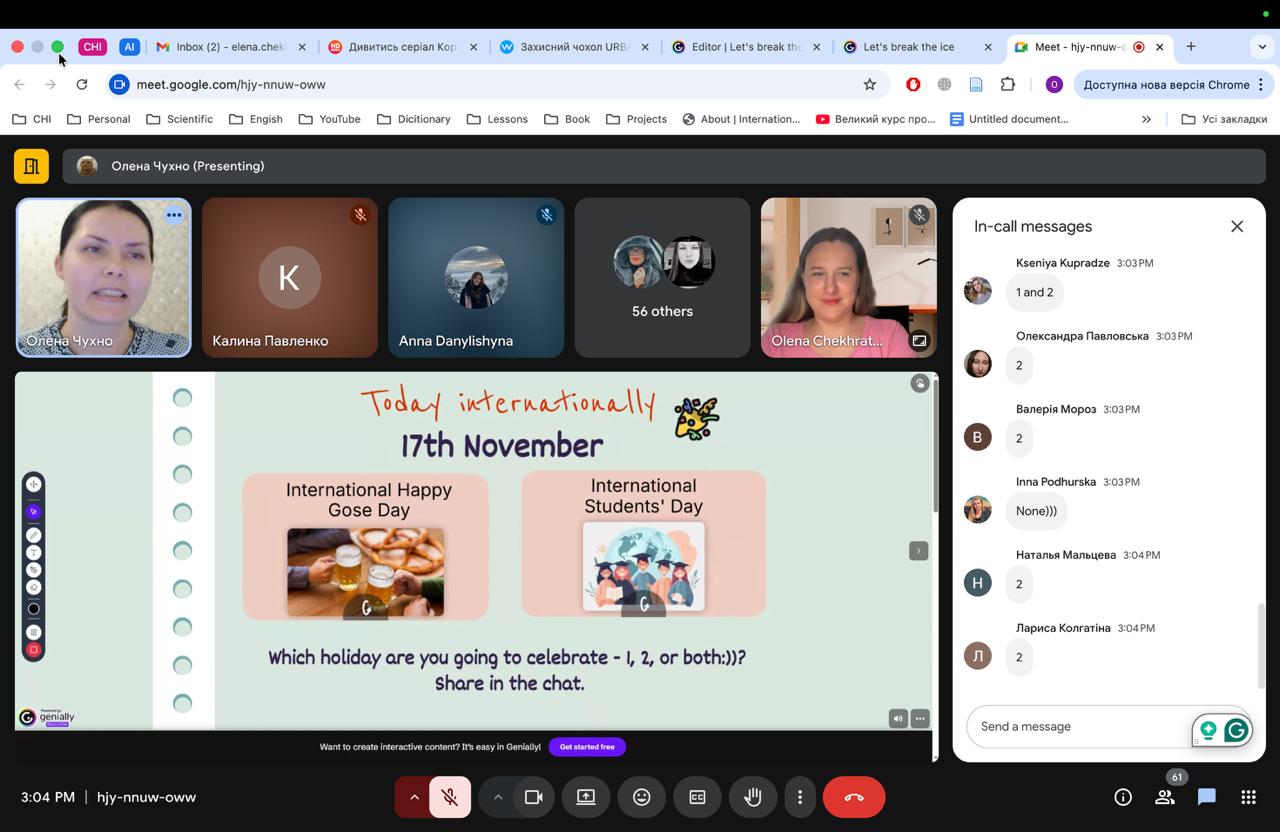The width and height of the screenshot is (1280, 832).
Task: Pick the black color swatch in toolbar
Action: tap(33, 609)
